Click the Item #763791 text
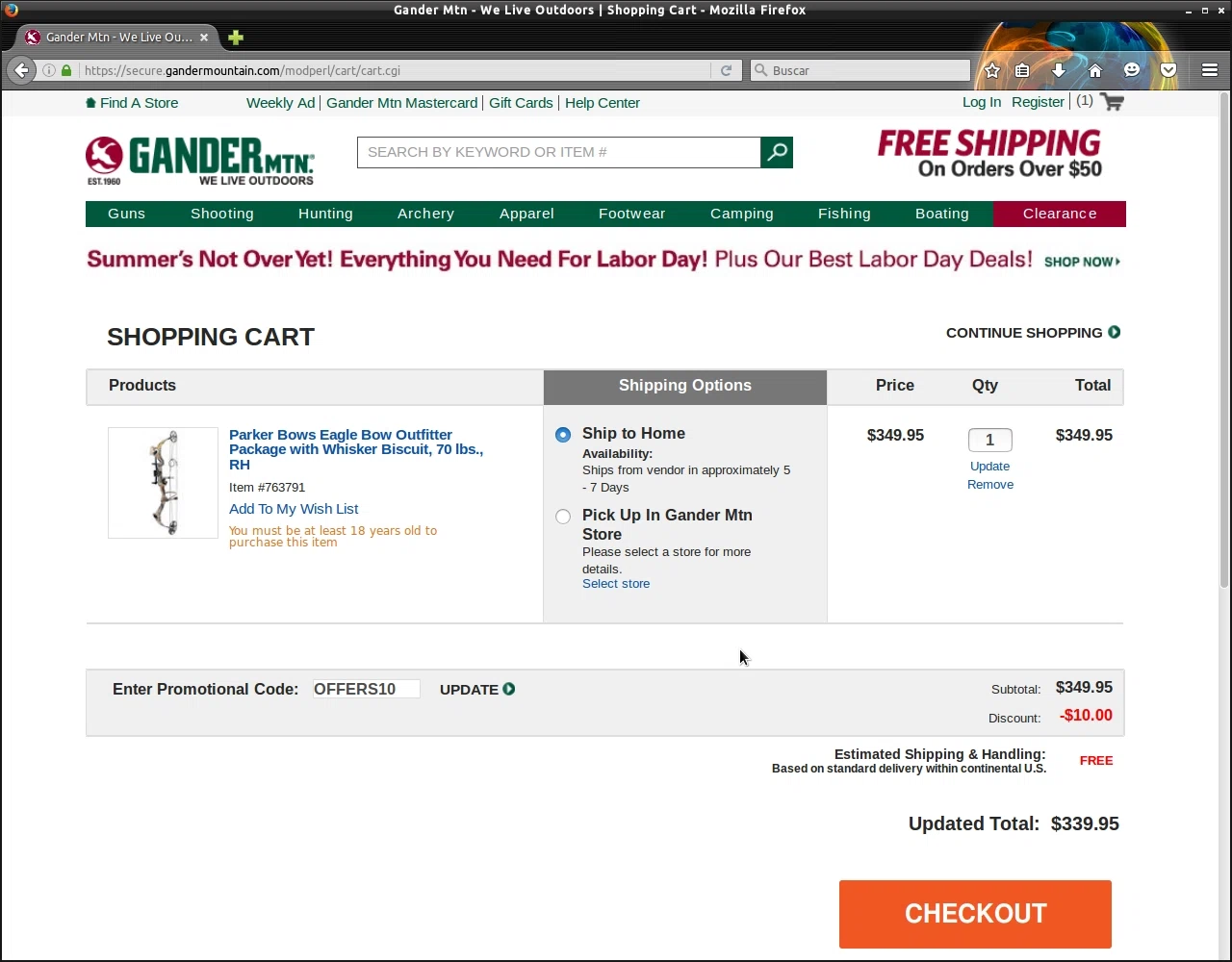This screenshot has height=962, width=1232. [267, 488]
